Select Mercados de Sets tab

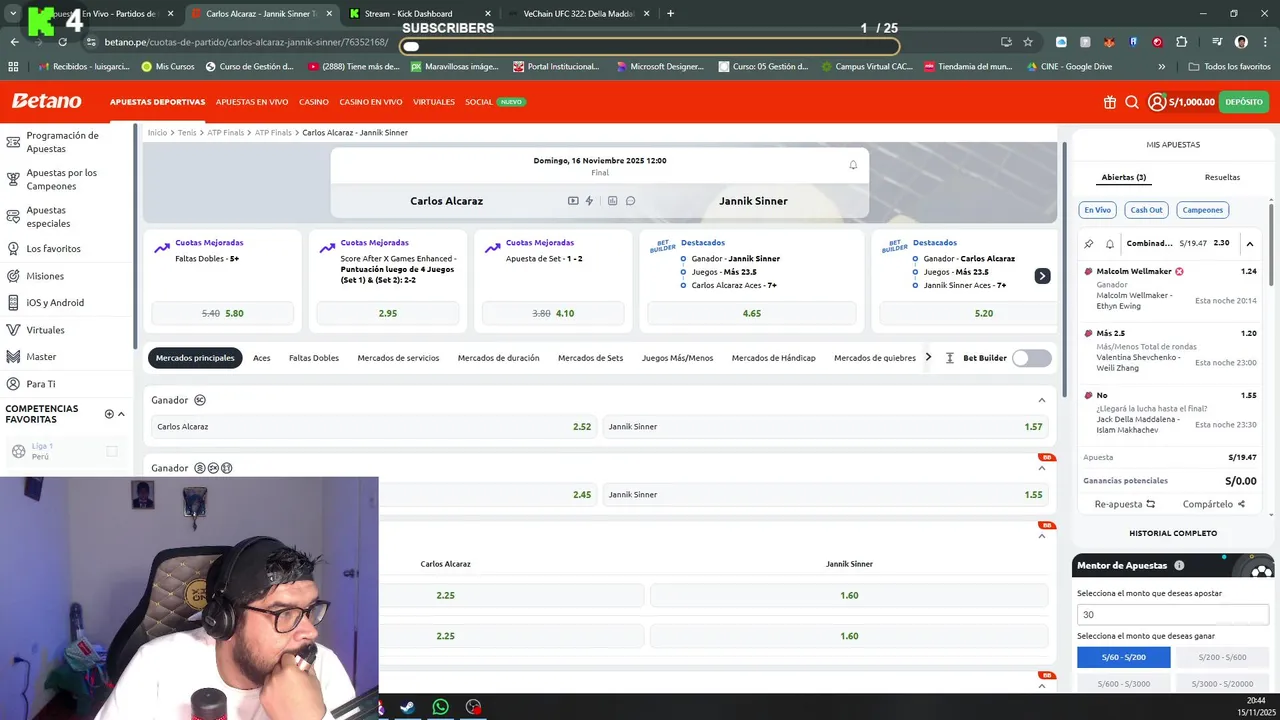[x=590, y=358]
